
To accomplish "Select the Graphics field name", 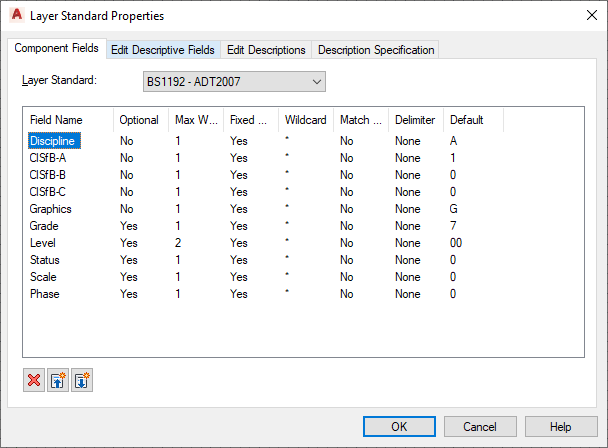I will coord(50,209).
